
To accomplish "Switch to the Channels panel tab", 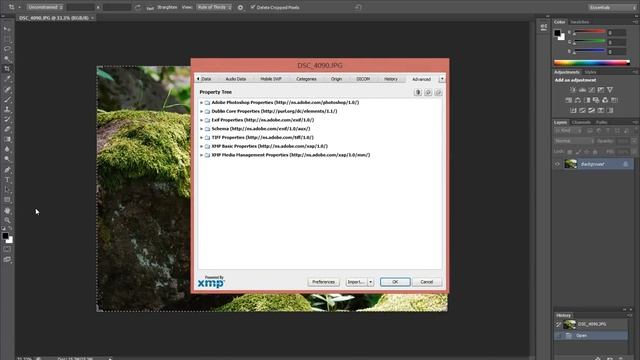I will [x=581, y=122].
